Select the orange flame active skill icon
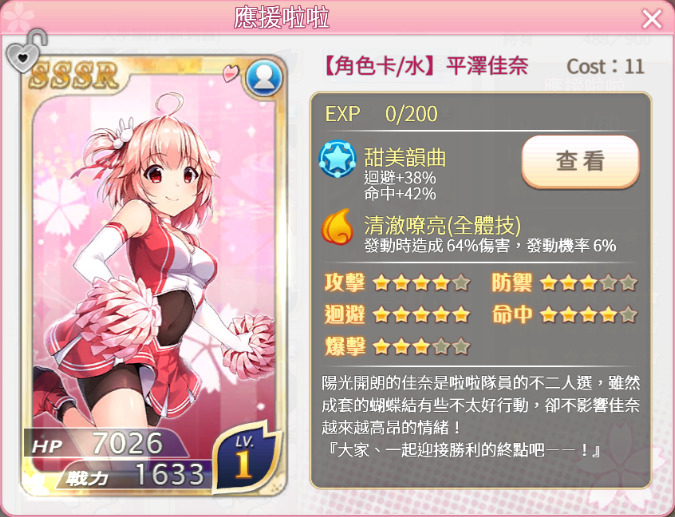This screenshot has height=517, width=675. 338,227
